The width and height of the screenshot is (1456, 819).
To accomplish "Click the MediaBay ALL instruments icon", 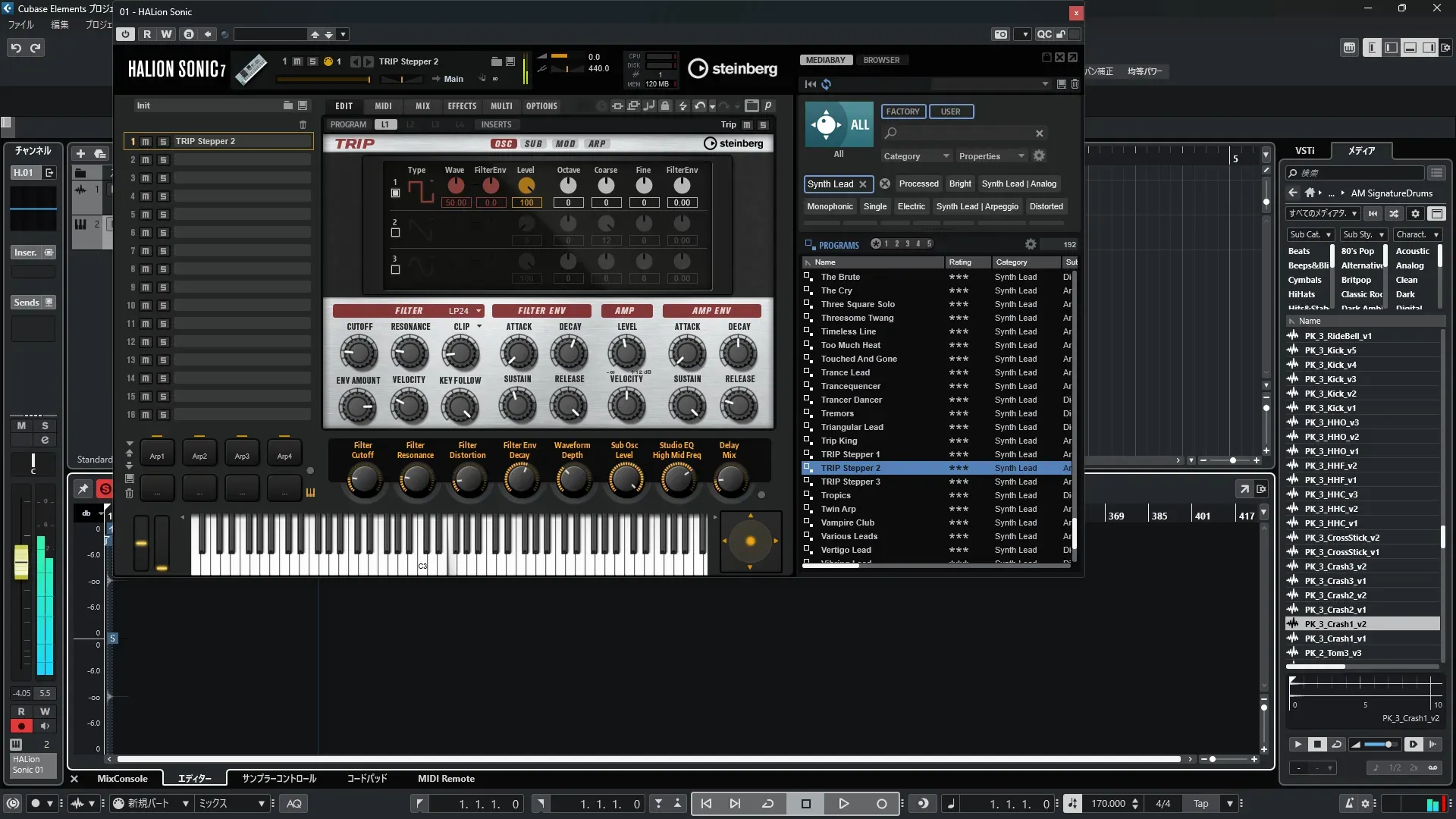I will tap(839, 125).
